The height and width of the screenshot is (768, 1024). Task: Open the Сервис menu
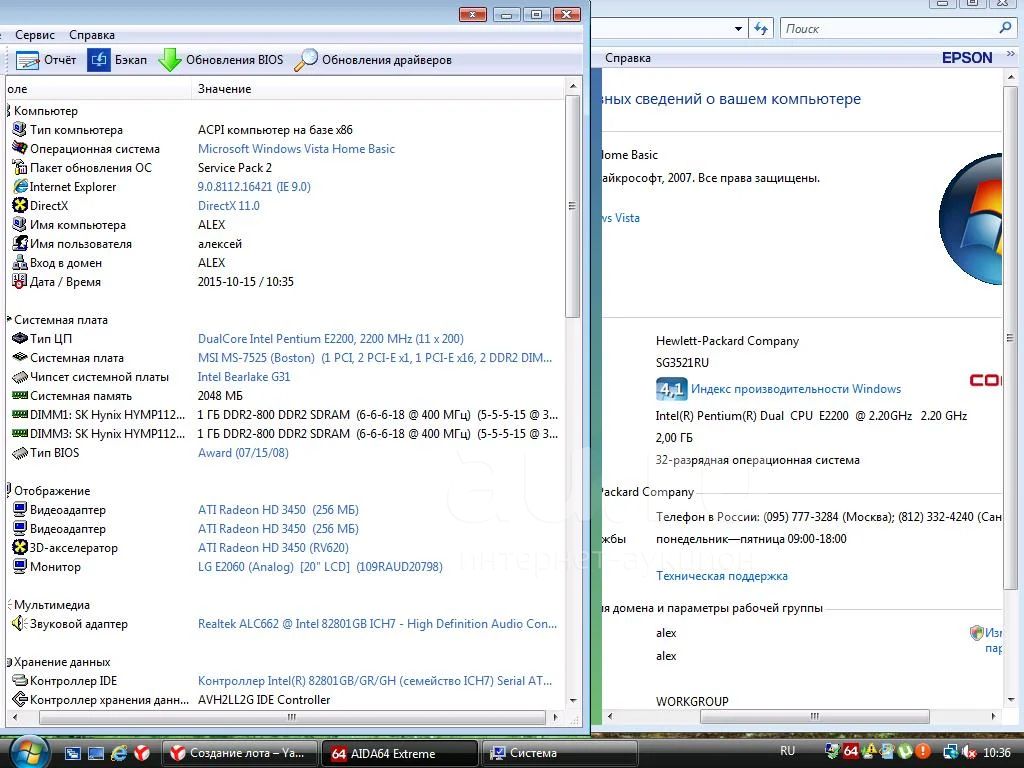pyautogui.click(x=35, y=35)
